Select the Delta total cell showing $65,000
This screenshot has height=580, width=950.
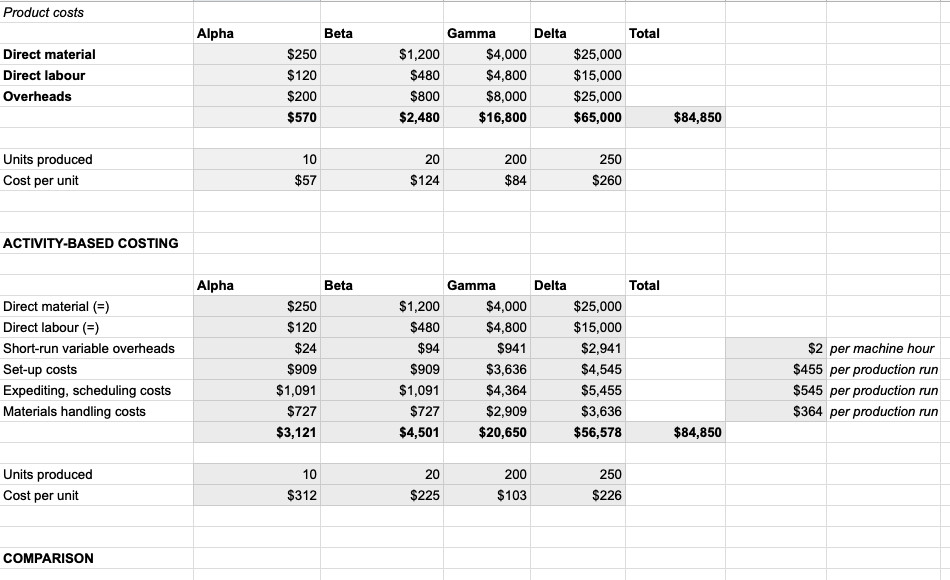point(597,117)
